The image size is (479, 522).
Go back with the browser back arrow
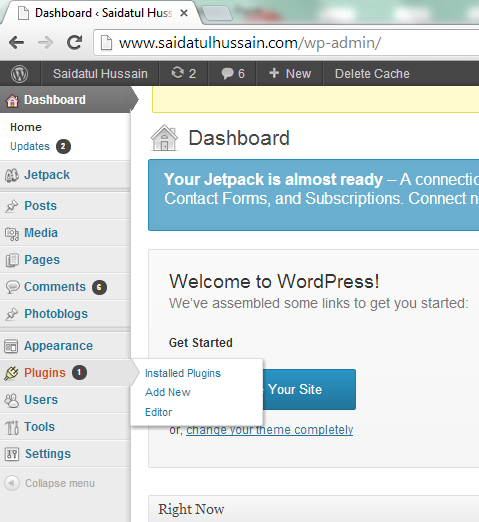tap(17, 42)
